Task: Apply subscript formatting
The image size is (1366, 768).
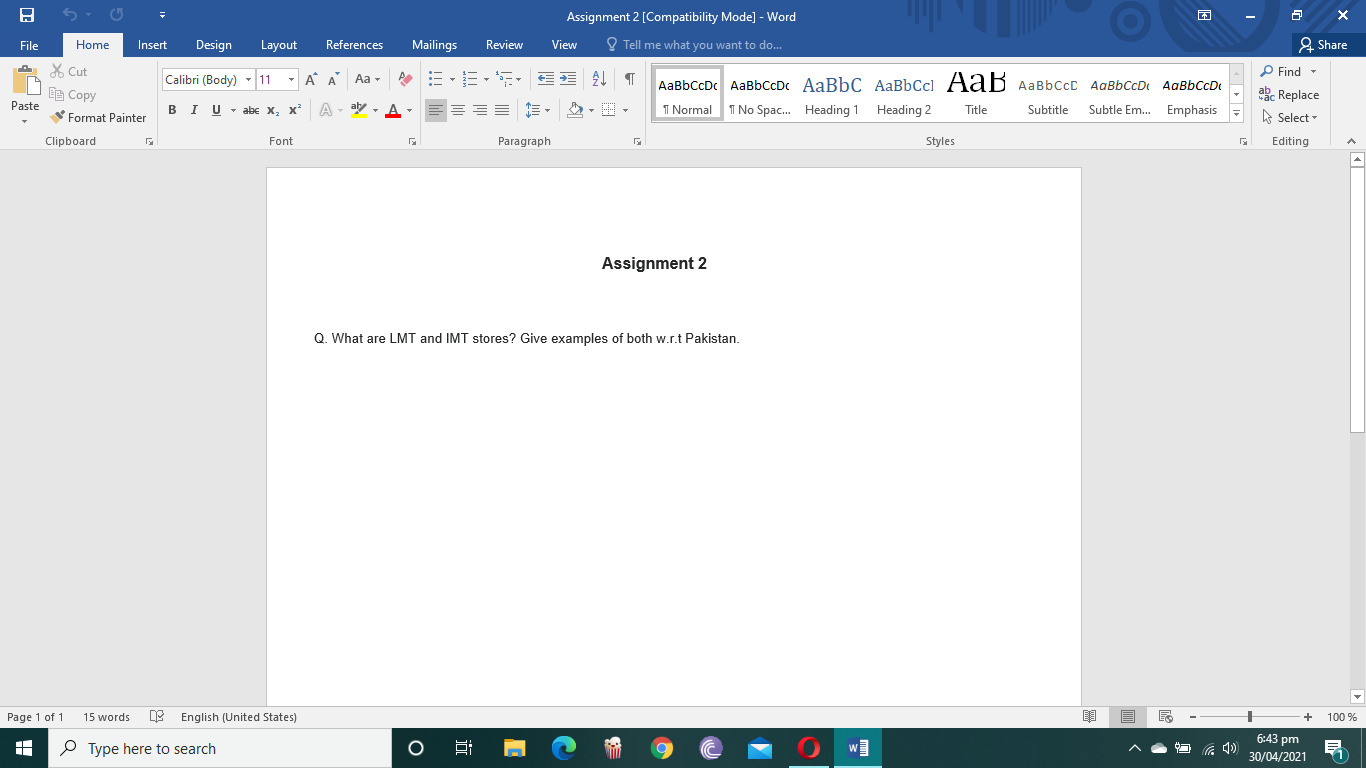Action: tap(271, 111)
